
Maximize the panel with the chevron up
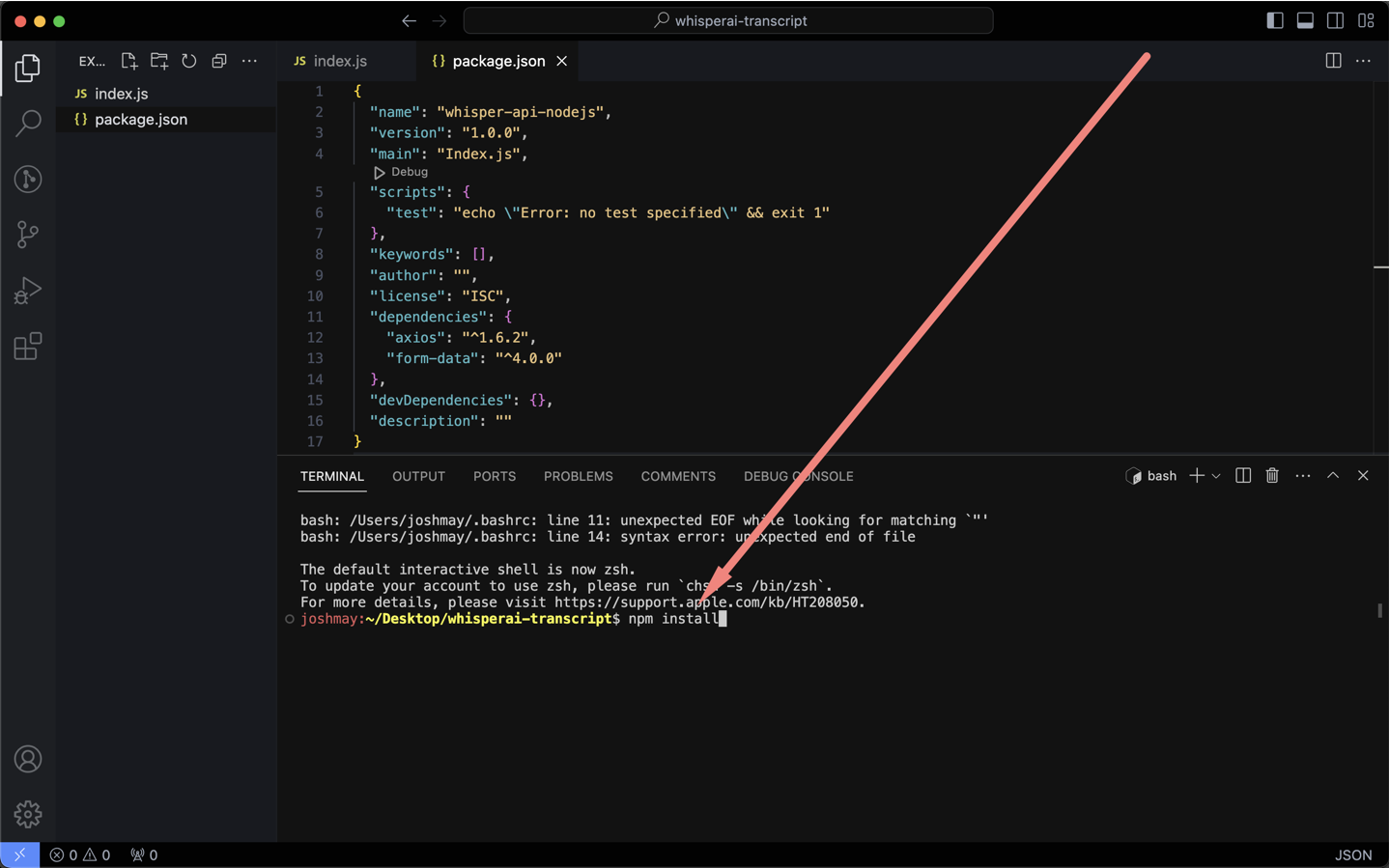point(1333,476)
